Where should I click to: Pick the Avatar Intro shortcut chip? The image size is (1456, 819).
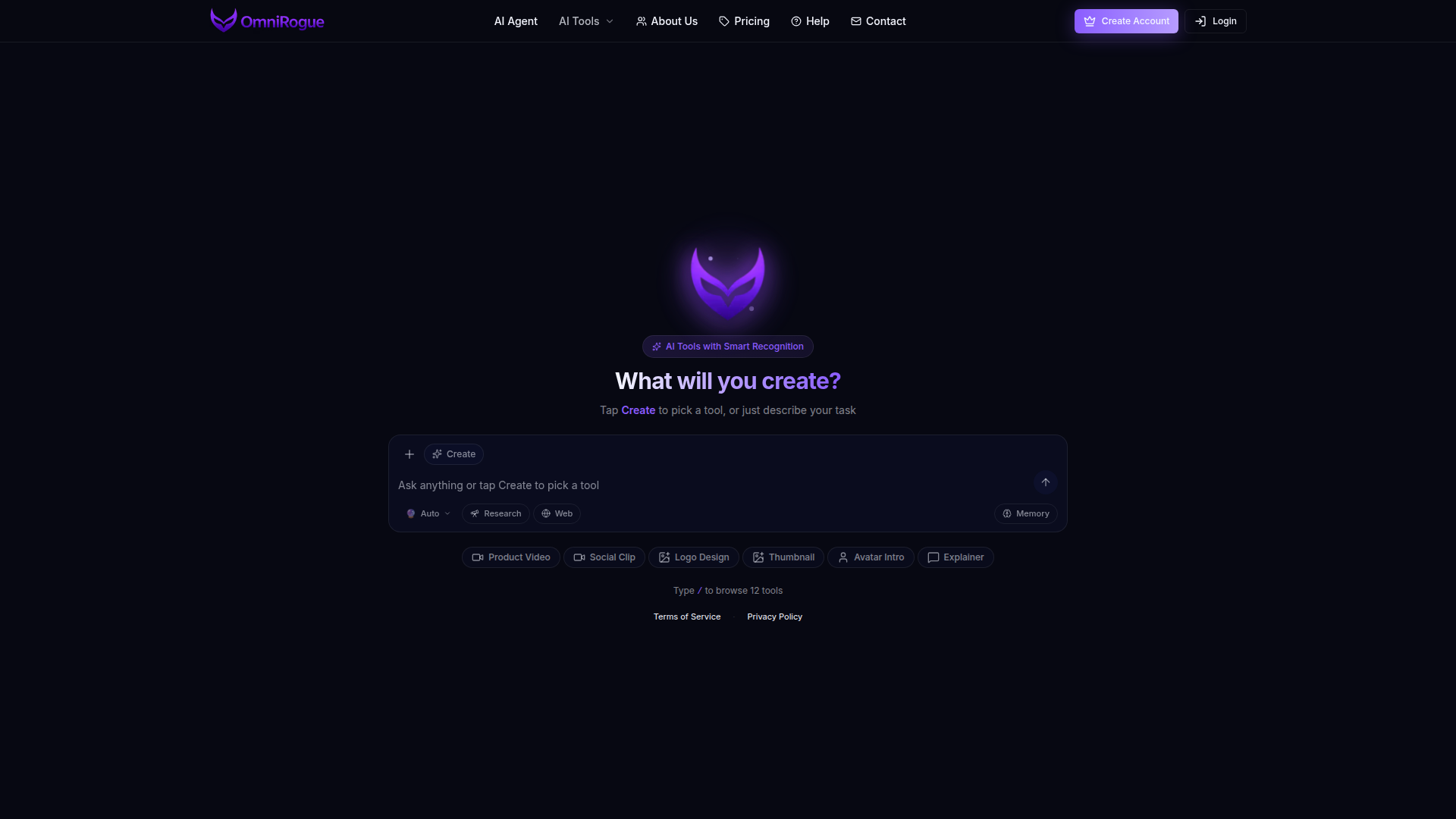(871, 557)
